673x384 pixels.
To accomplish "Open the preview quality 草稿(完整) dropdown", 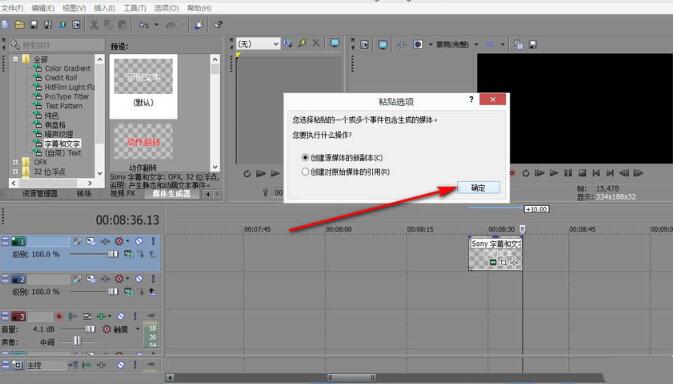I will coord(476,45).
